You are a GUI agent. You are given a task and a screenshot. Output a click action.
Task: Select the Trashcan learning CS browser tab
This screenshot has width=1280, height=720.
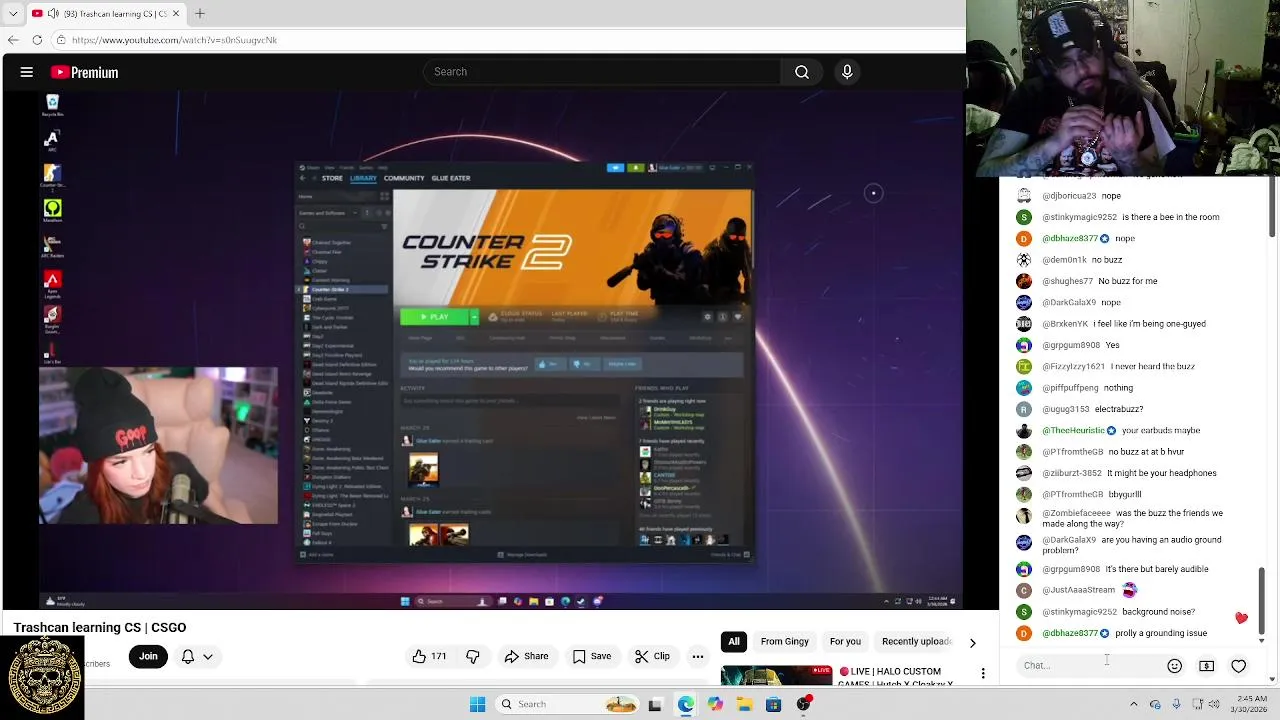[x=105, y=13]
